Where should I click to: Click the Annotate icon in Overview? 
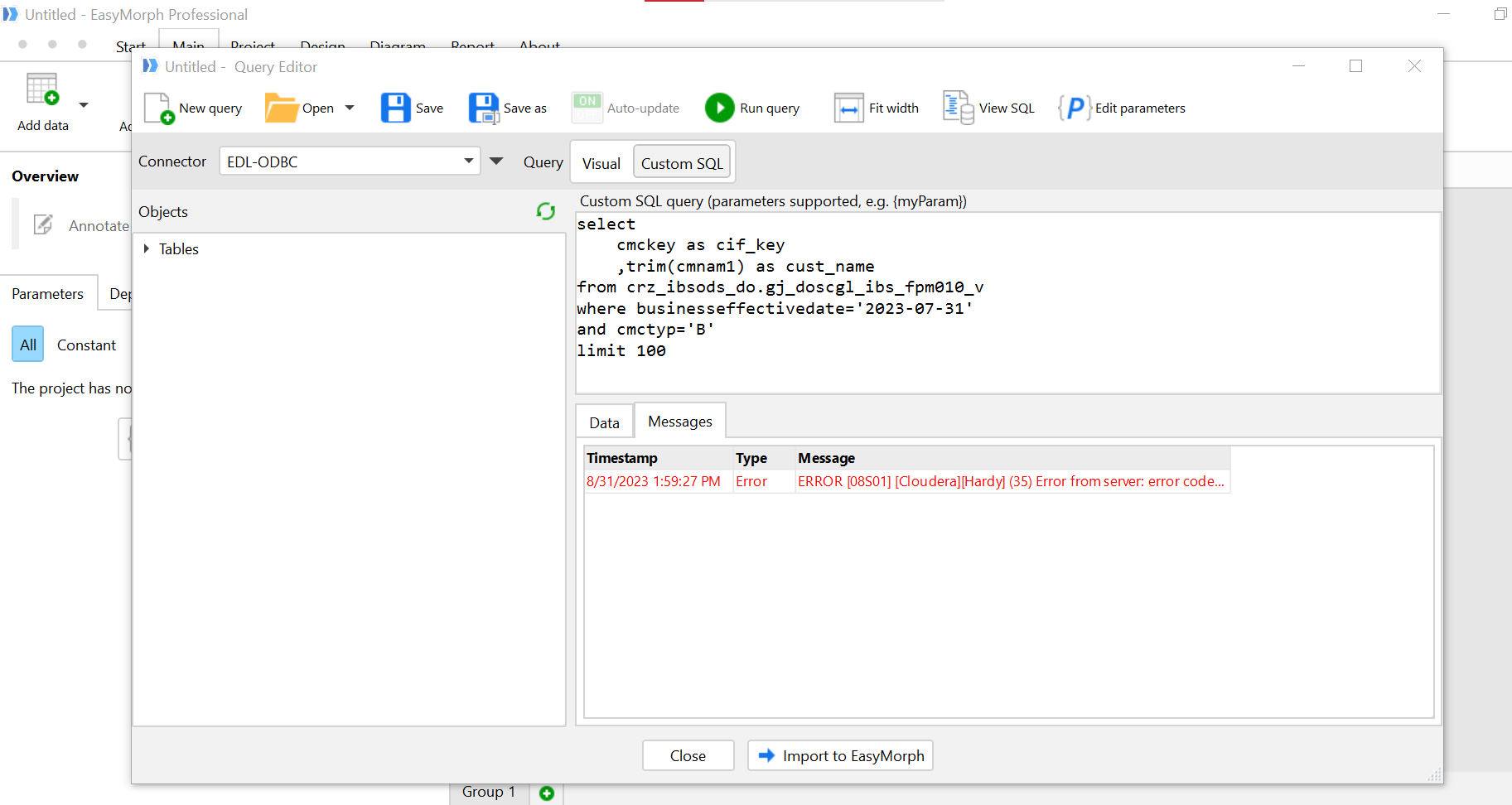coord(43,224)
